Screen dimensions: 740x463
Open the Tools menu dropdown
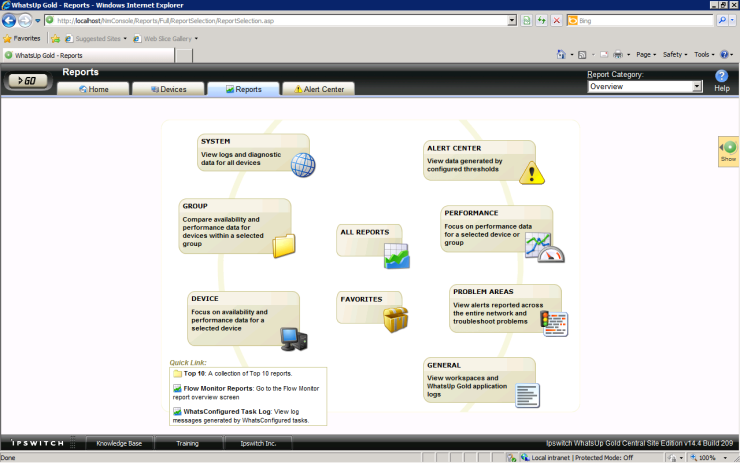coord(704,55)
